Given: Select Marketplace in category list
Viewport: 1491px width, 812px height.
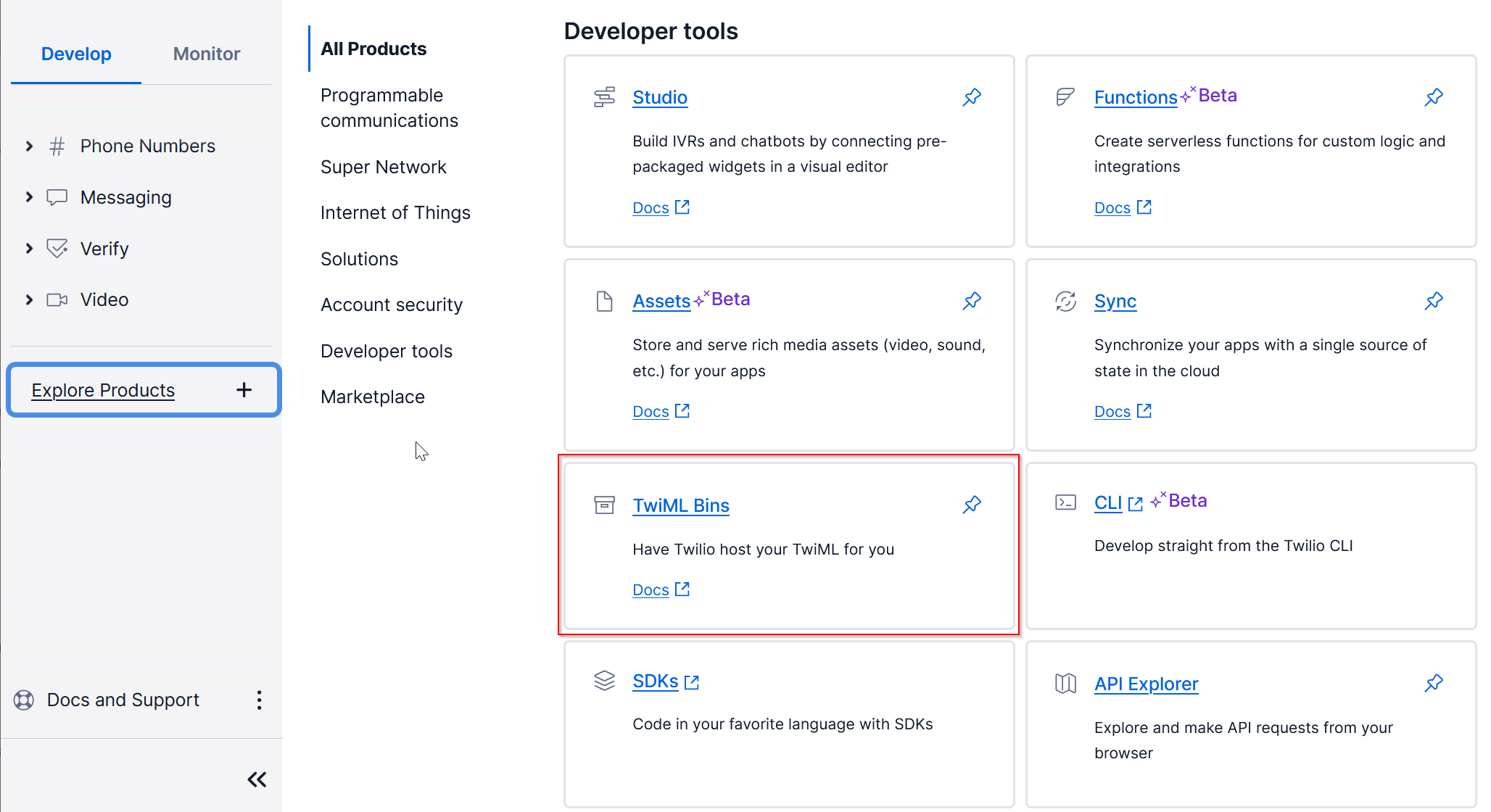Looking at the screenshot, I should point(372,397).
